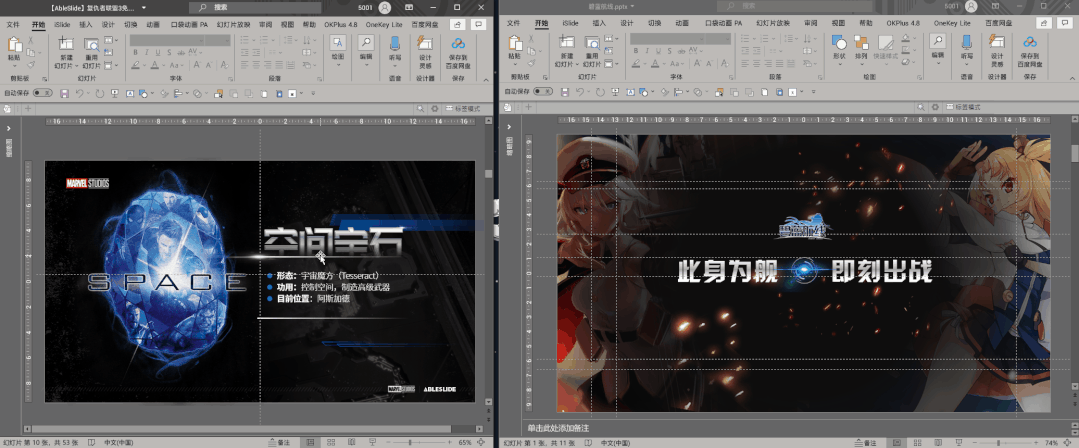Switch to Slide Sorter in right status bar
This screenshot has width=1079, height=448.
click(917, 442)
